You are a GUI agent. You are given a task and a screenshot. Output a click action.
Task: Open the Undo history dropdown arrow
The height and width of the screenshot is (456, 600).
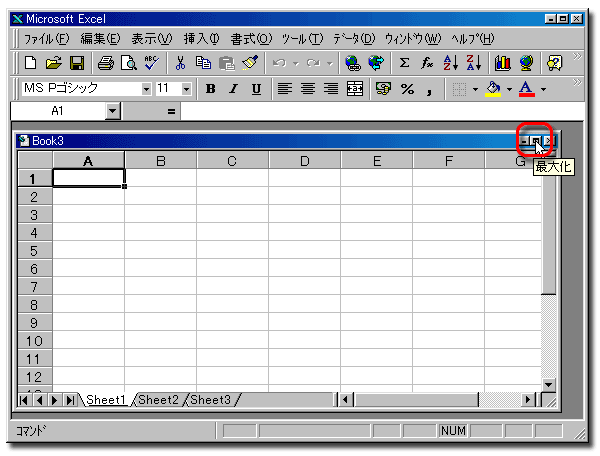click(296, 64)
